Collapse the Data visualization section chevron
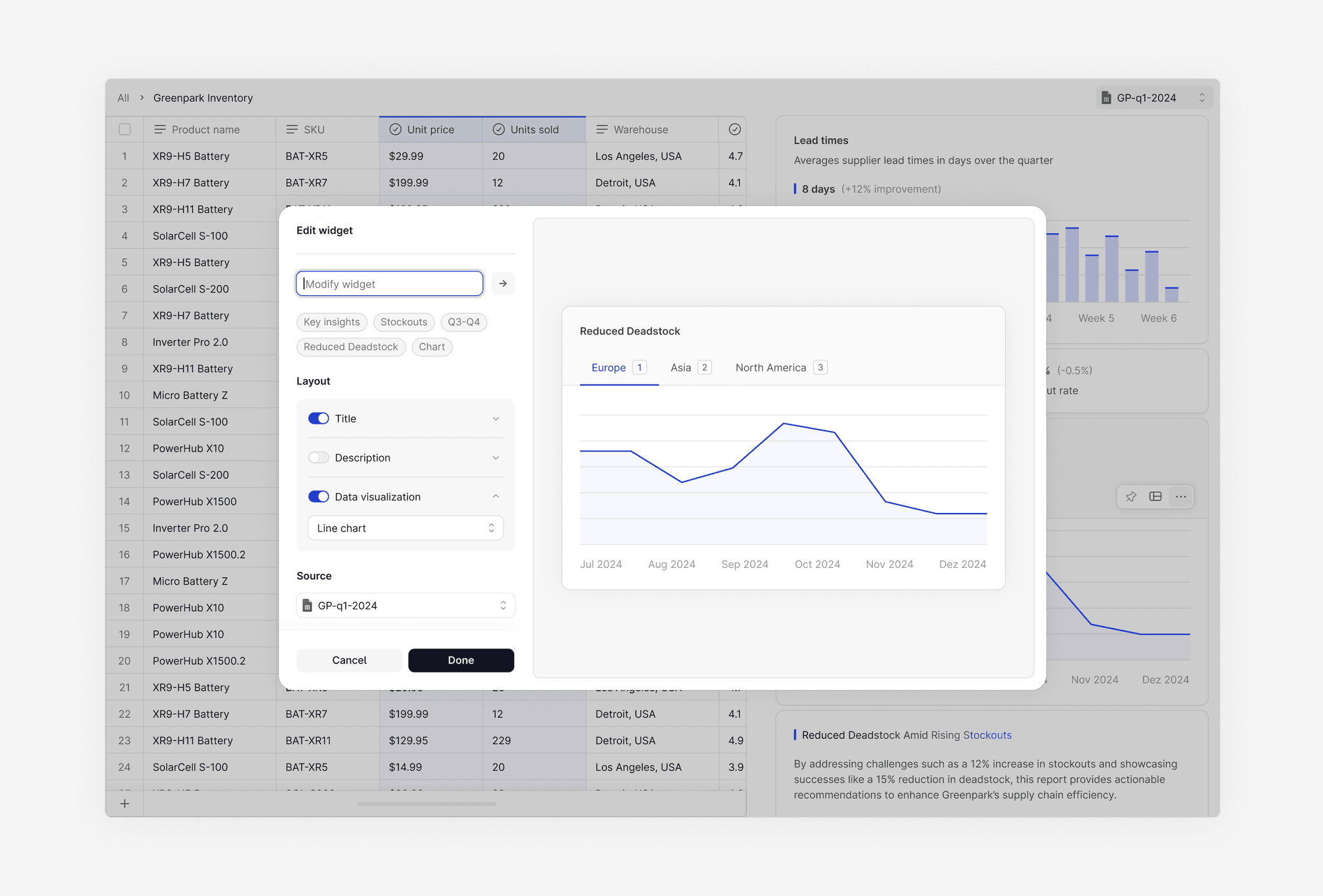1323x896 pixels. point(495,497)
